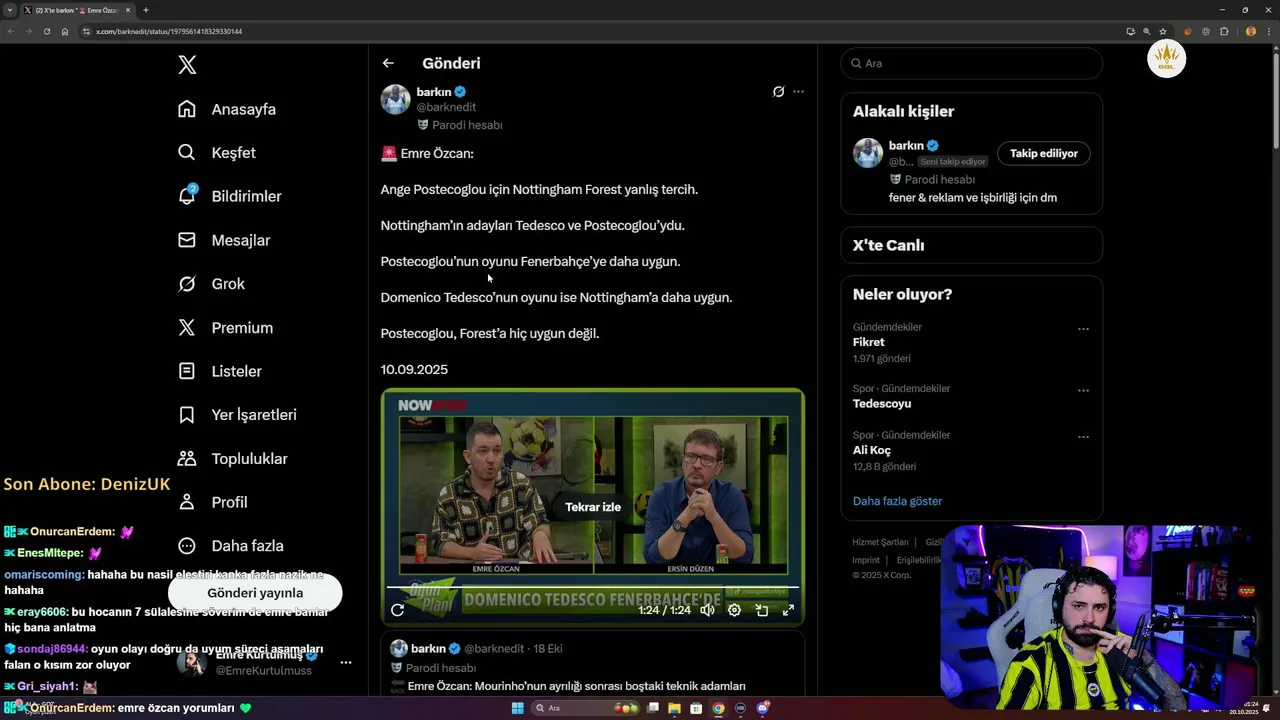Click the Listeler list icon
Image resolution: width=1280 pixels, height=720 pixels.
point(187,371)
